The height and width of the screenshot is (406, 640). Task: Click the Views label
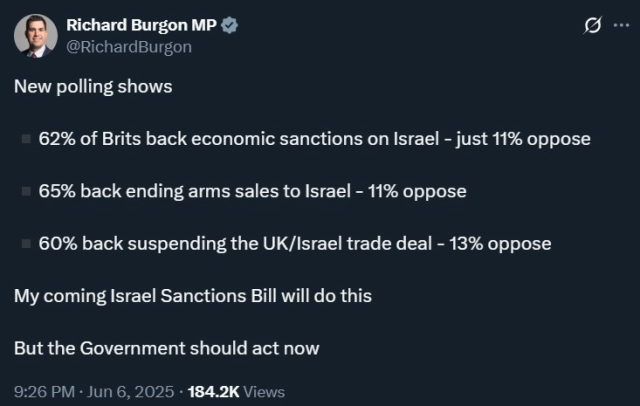tap(264, 392)
